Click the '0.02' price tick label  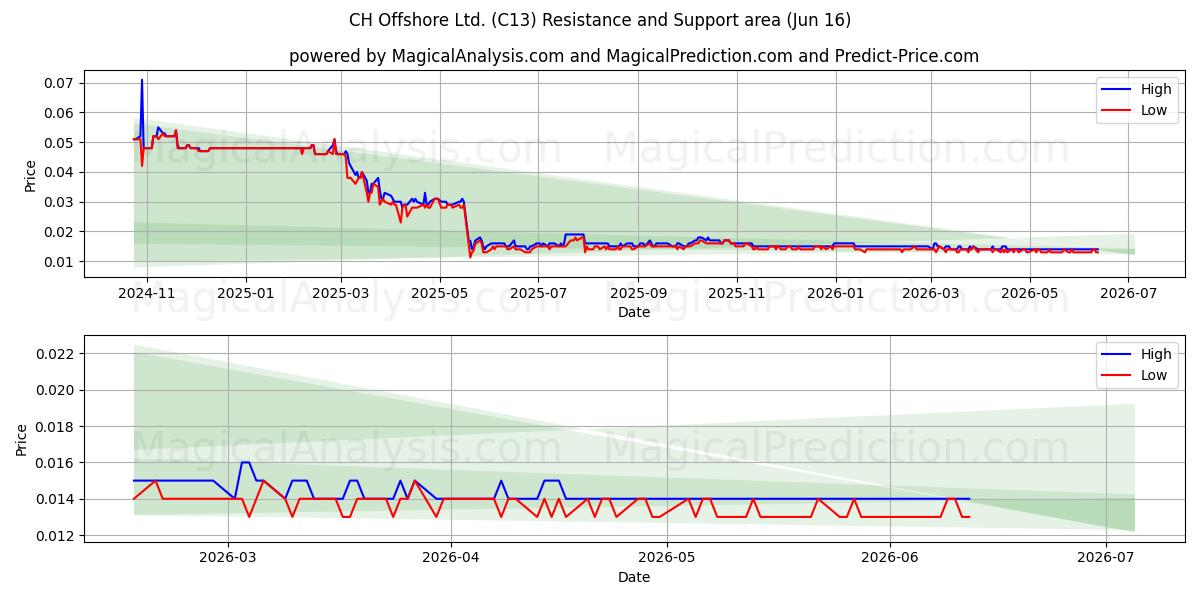60,232
